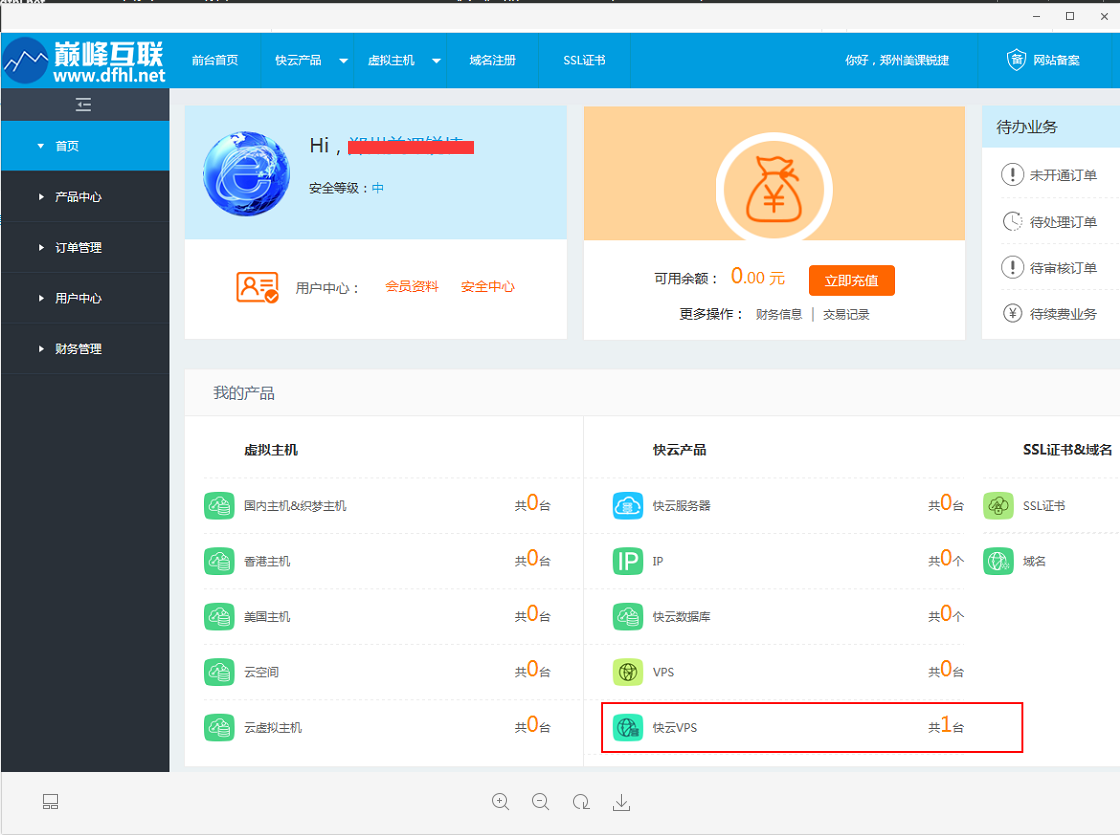Click the 快云VPS icon
Image resolution: width=1120 pixels, height=835 pixels.
[628, 728]
